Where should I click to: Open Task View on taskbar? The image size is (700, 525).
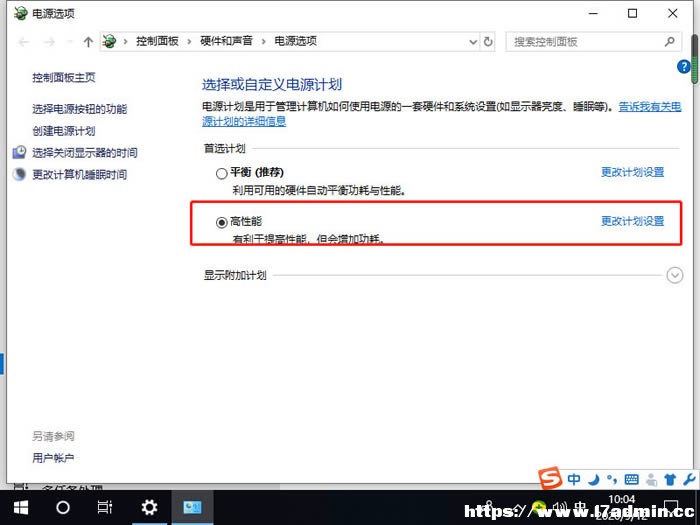coord(105,508)
